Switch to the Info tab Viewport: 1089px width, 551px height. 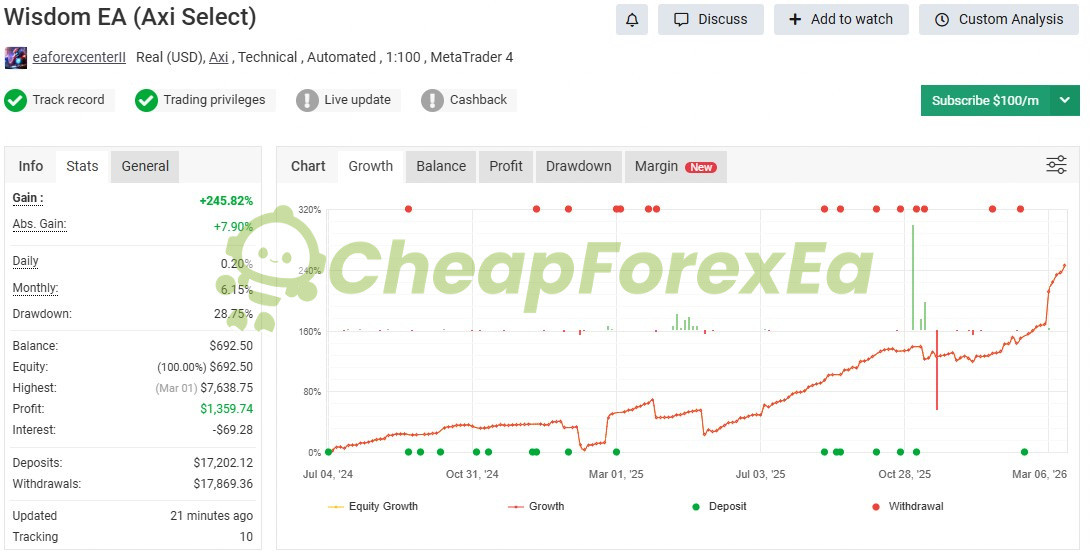31,166
